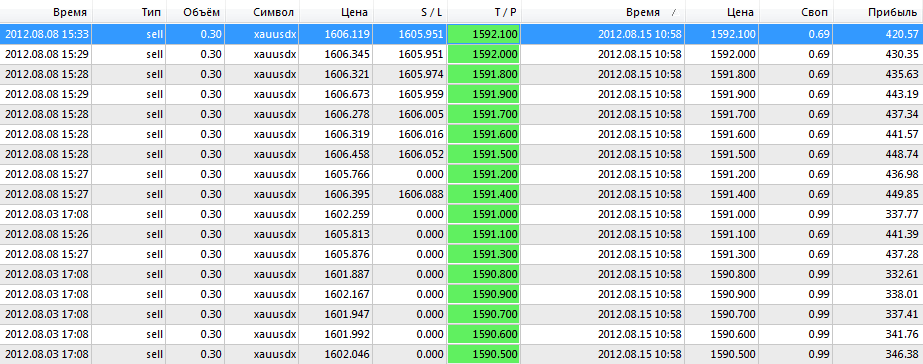The image size is (923, 364).
Task: Select green T / P cell 1590.500
Action: point(483,355)
